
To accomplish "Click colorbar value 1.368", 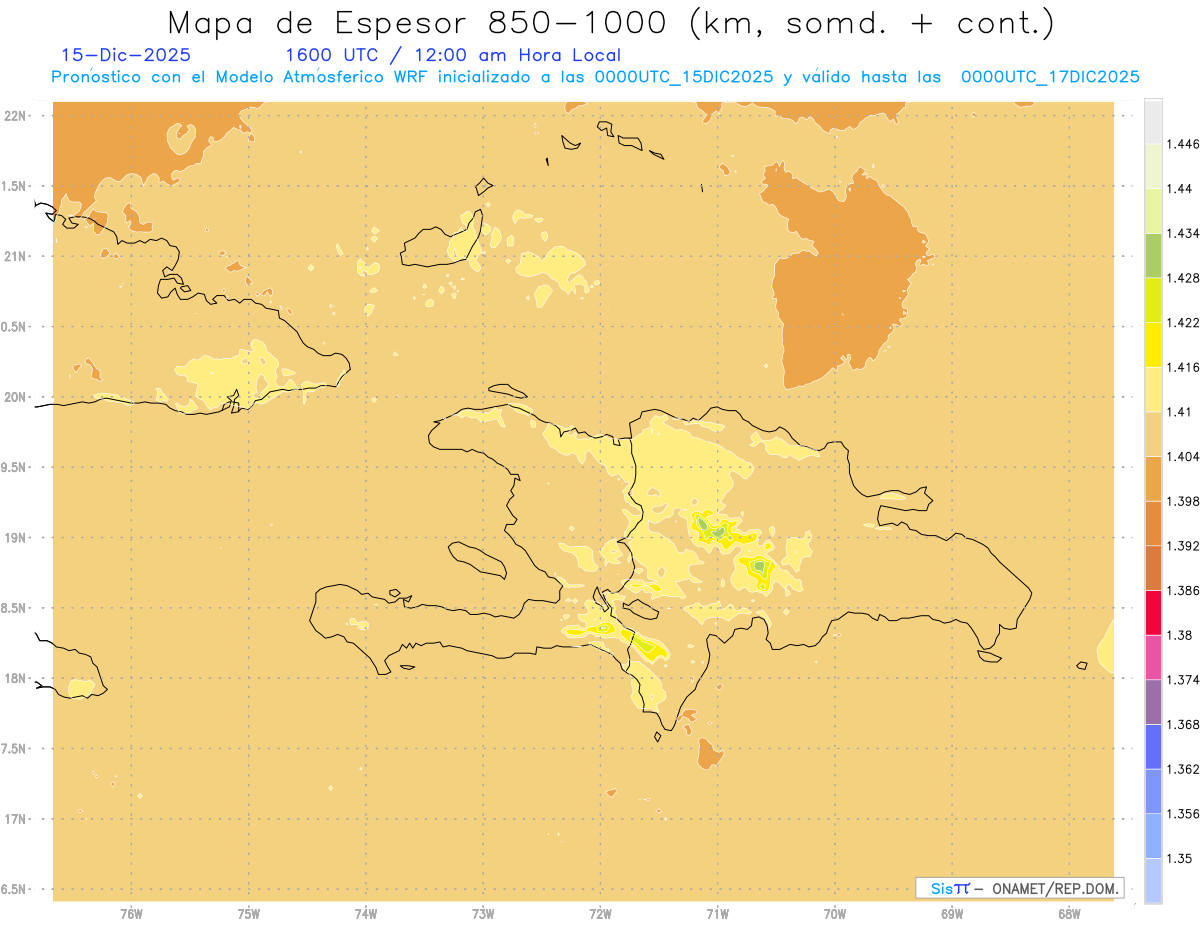I will 1184,724.
